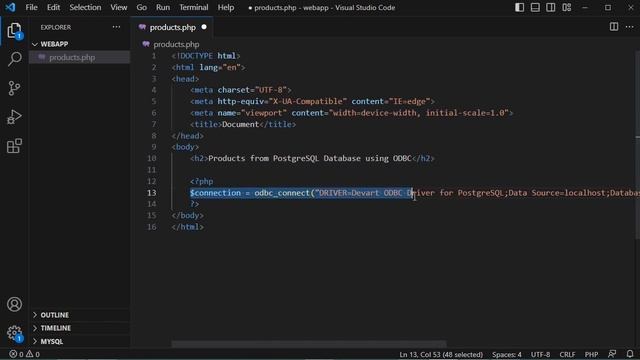Open the Run menu
The image size is (640, 360).
click(162, 7)
